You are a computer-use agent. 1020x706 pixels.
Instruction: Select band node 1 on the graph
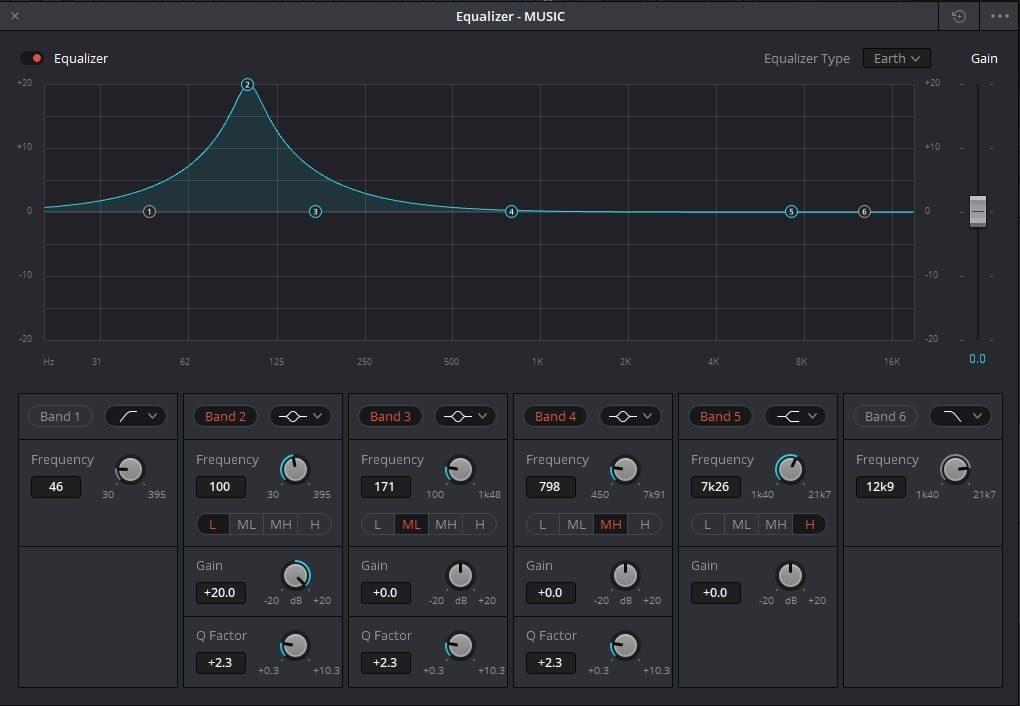coord(149,211)
